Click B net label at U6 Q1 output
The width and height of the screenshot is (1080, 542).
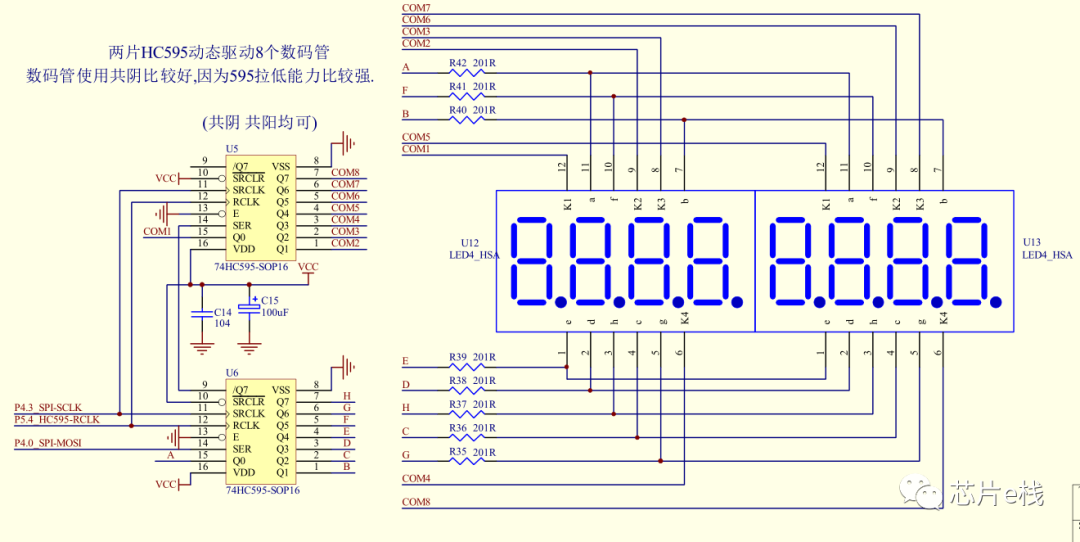(347, 466)
